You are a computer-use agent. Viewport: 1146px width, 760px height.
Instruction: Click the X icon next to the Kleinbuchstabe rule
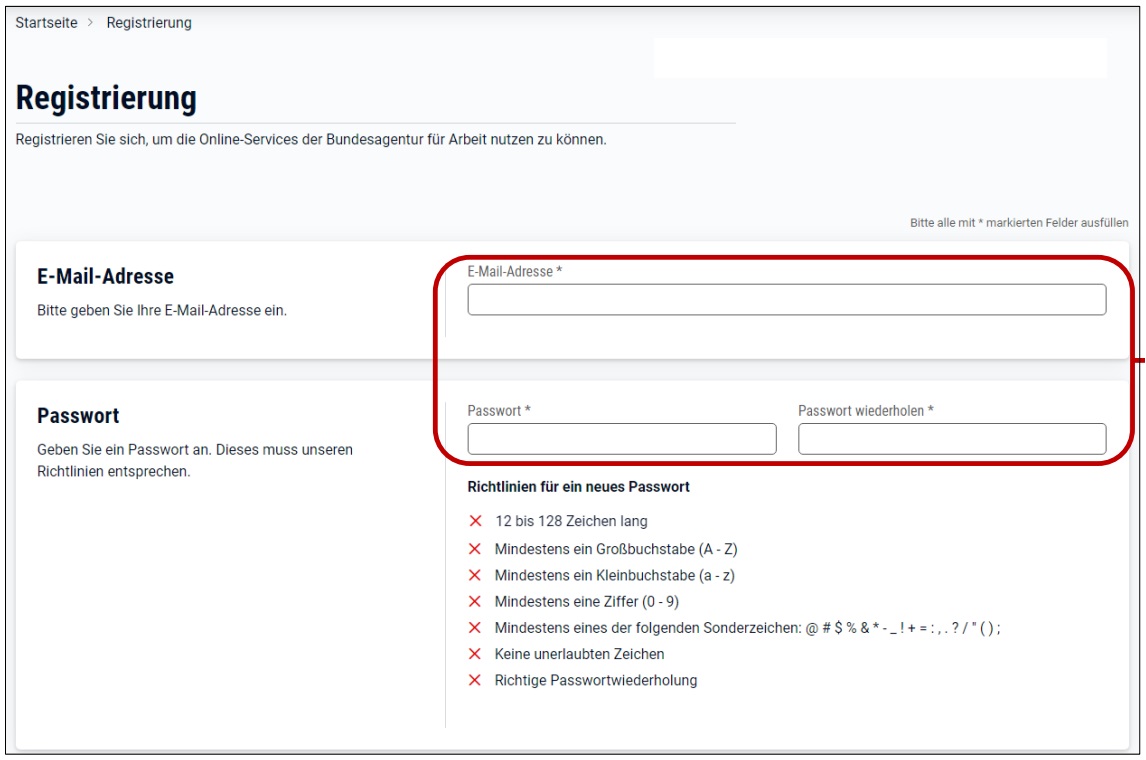point(475,575)
